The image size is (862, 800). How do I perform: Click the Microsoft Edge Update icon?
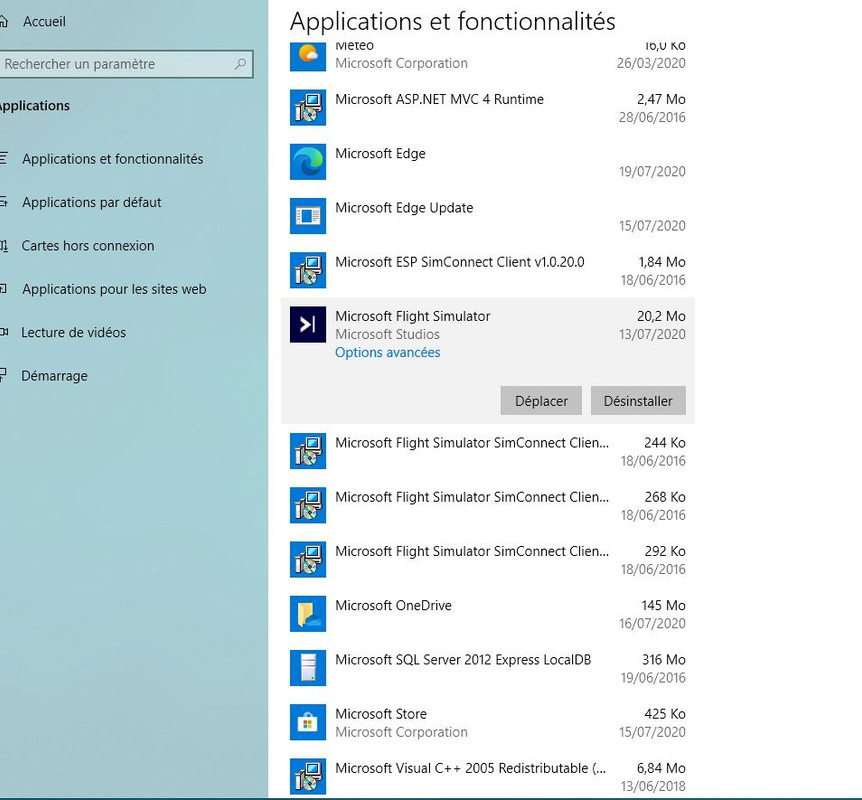[x=308, y=216]
